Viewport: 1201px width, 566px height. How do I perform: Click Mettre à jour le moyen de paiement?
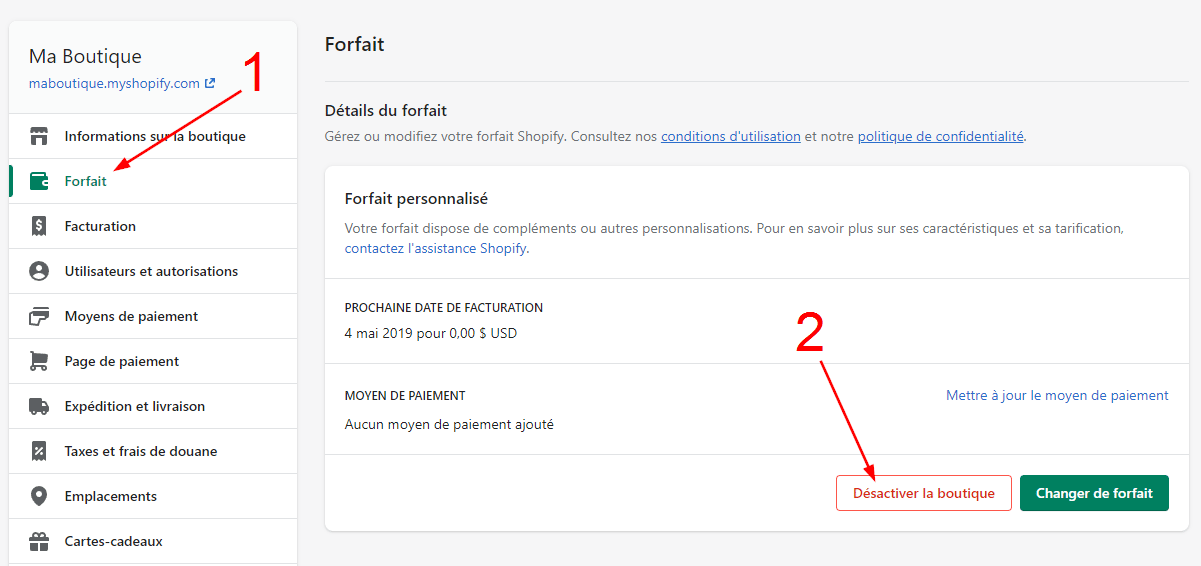coord(1057,395)
